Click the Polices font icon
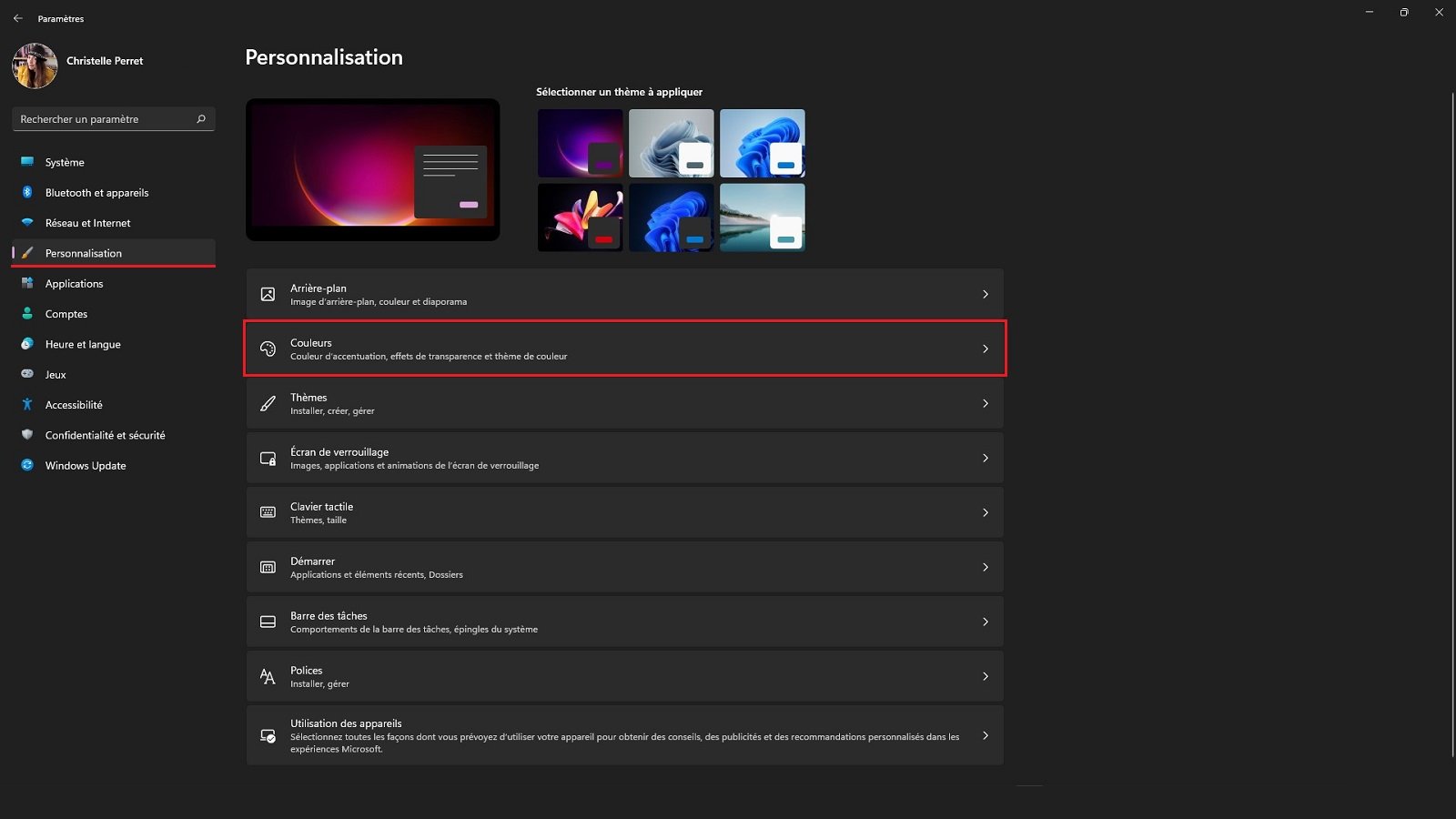1456x819 pixels. 268,676
